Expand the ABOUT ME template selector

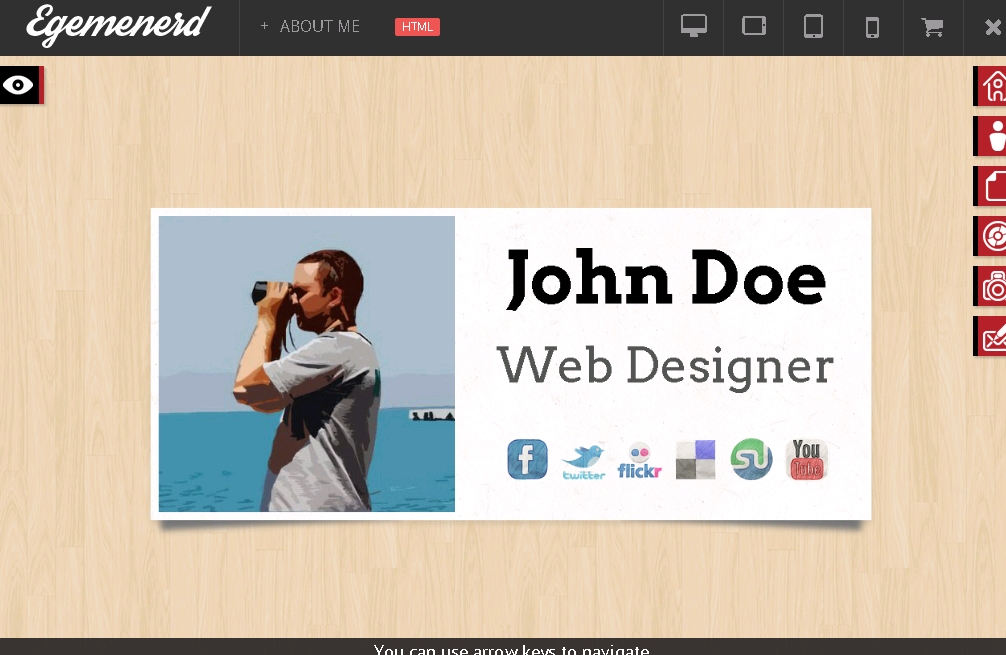tap(310, 27)
